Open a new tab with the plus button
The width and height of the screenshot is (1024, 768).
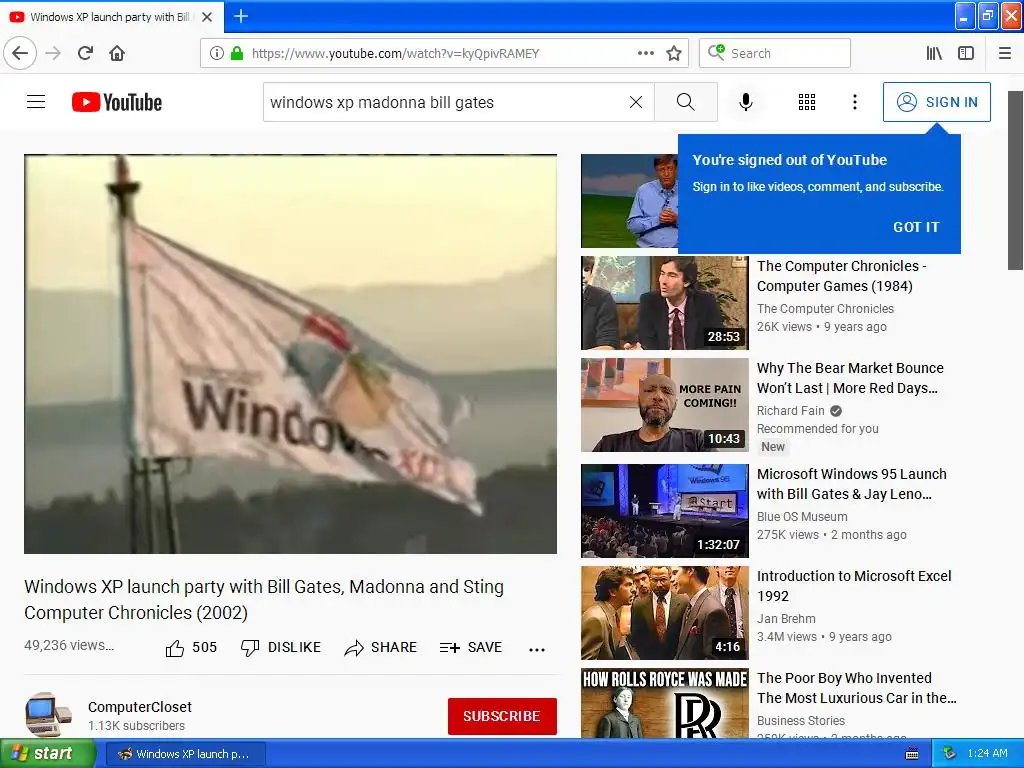(x=240, y=16)
